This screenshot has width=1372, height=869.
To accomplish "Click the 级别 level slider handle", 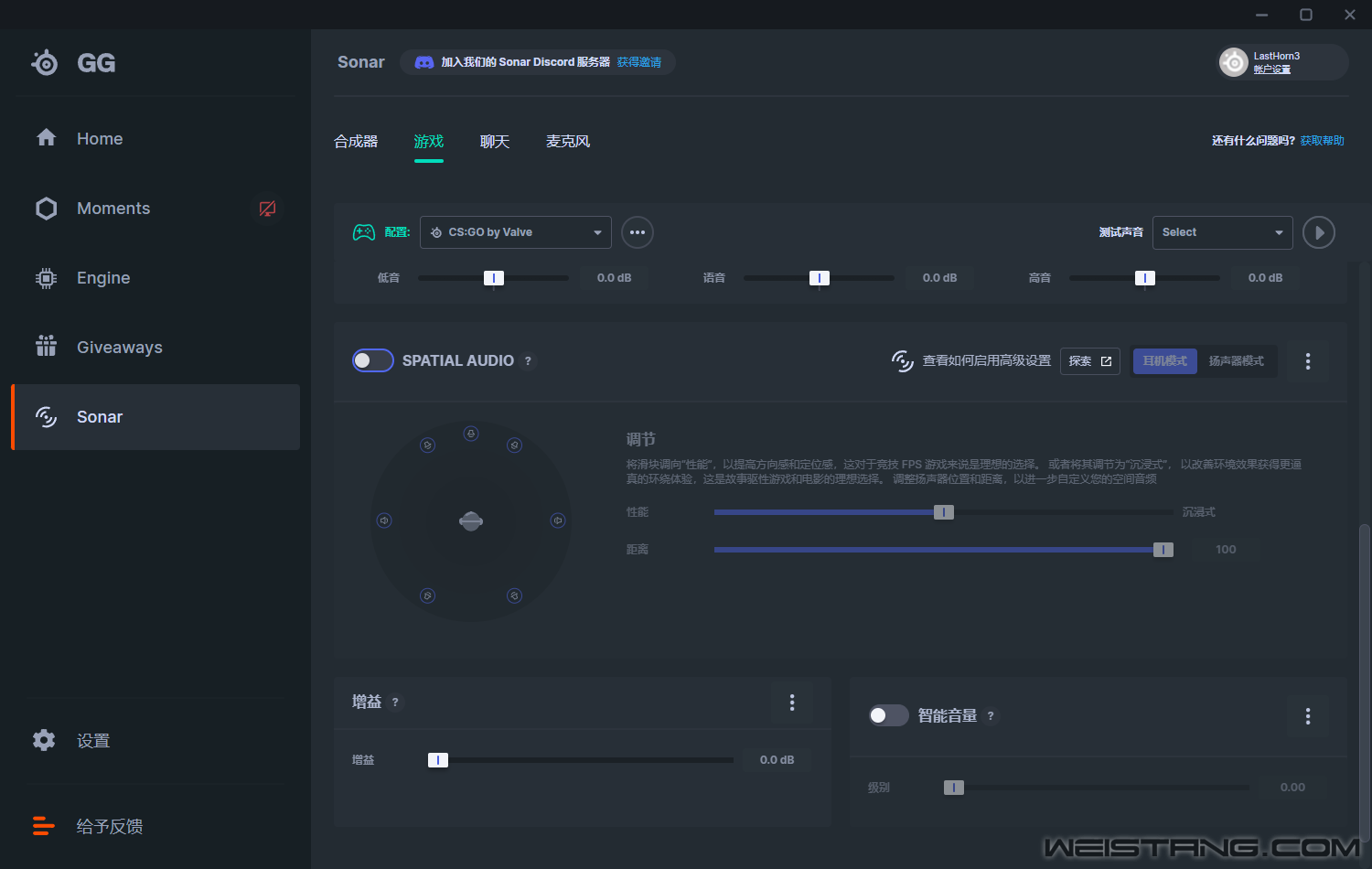I will tap(954, 788).
